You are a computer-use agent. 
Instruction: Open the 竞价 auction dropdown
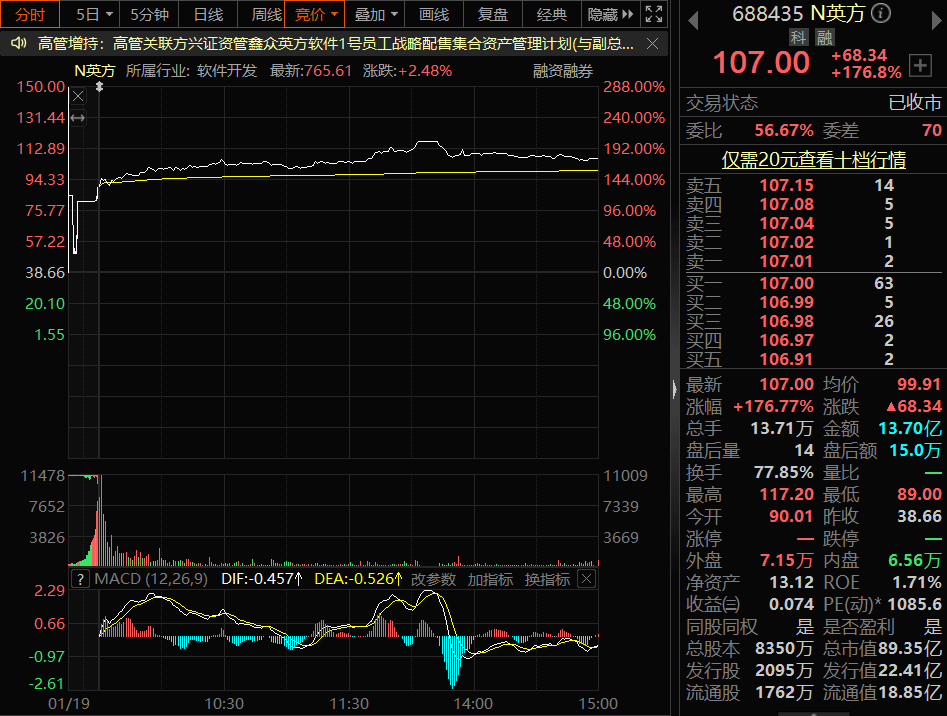click(x=314, y=14)
